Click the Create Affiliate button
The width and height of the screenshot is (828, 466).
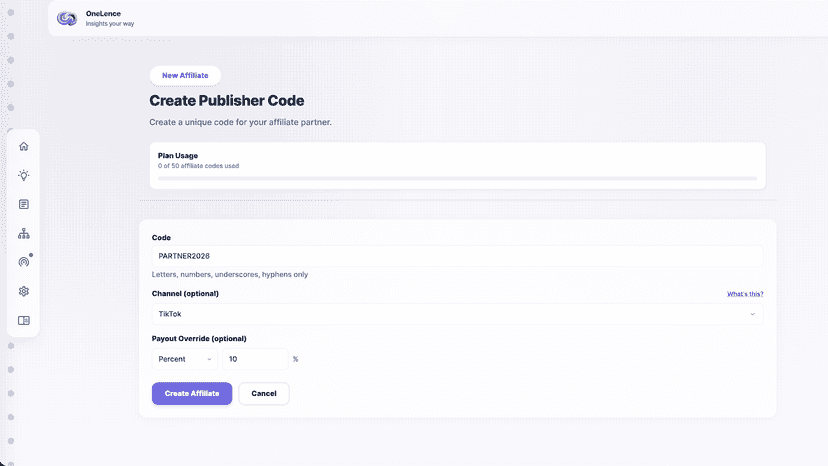coord(192,394)
